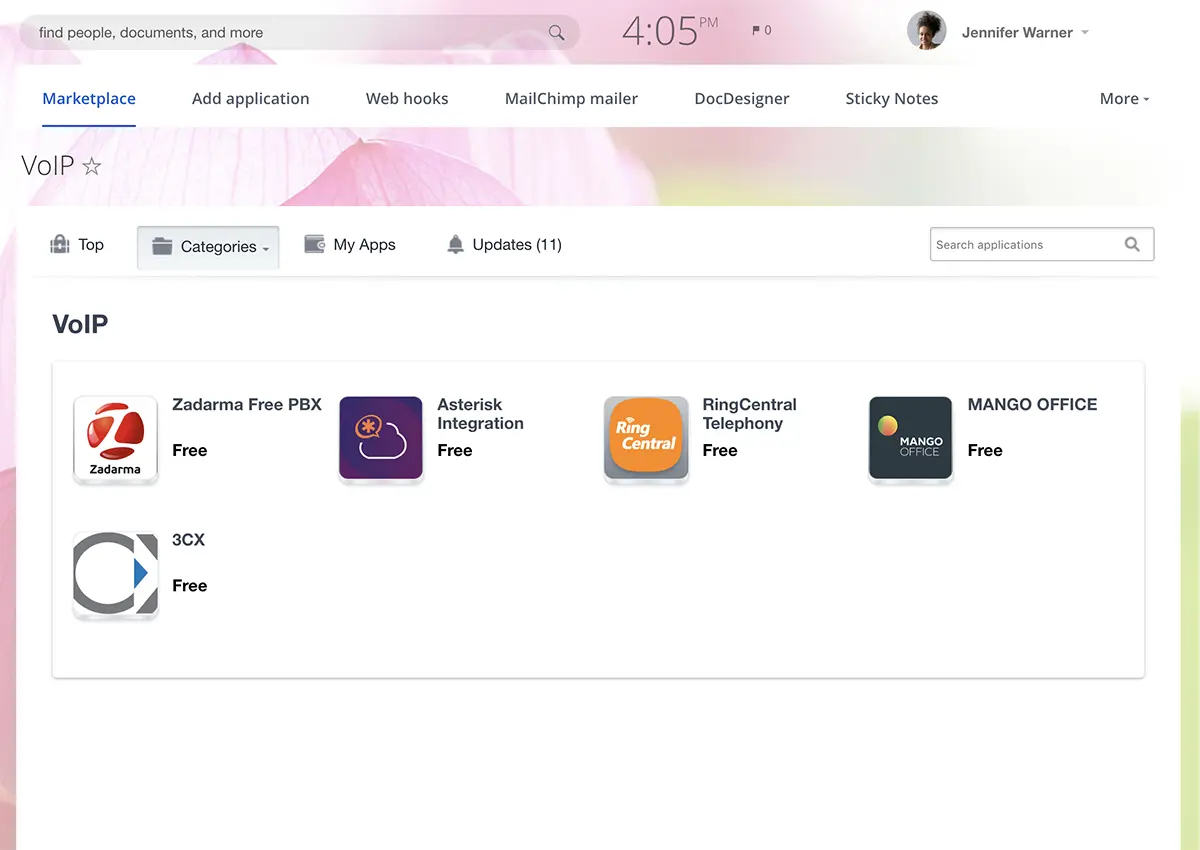Open the Zadarma Free PBX title link
The width and height of the screenshot is (1200, 850).
click(x=247, y=405)
